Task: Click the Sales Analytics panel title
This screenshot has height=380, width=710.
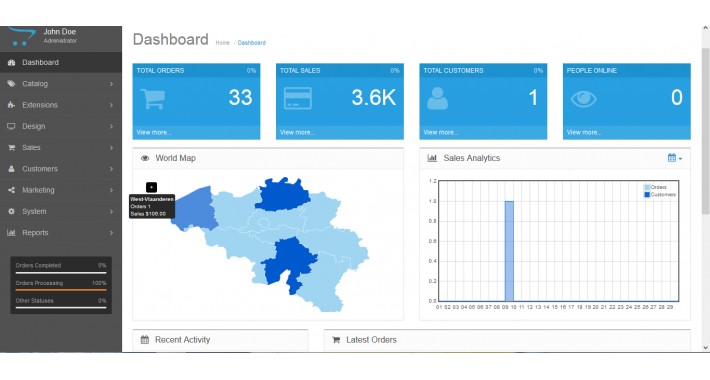Action: (x=472, y=158)
